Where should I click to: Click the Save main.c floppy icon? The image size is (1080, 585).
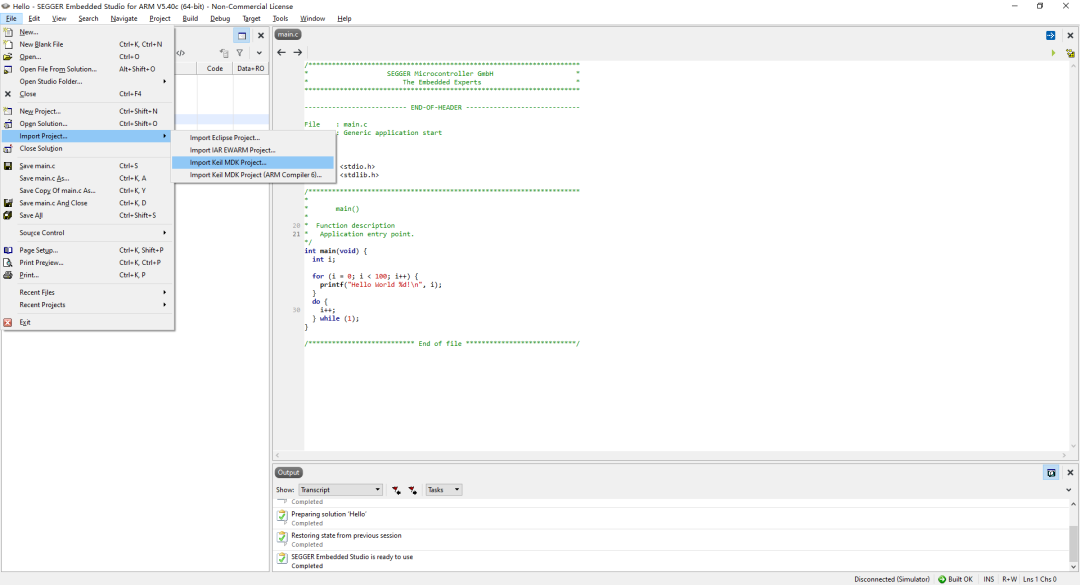8,165
